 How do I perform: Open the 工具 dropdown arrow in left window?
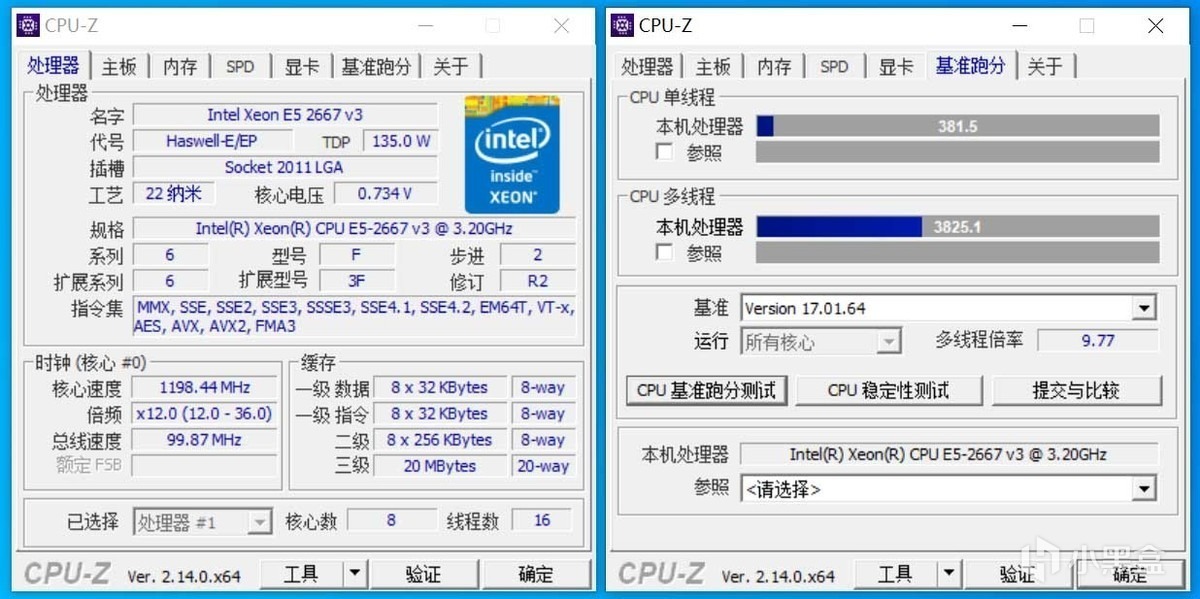[x=355, y=574]
